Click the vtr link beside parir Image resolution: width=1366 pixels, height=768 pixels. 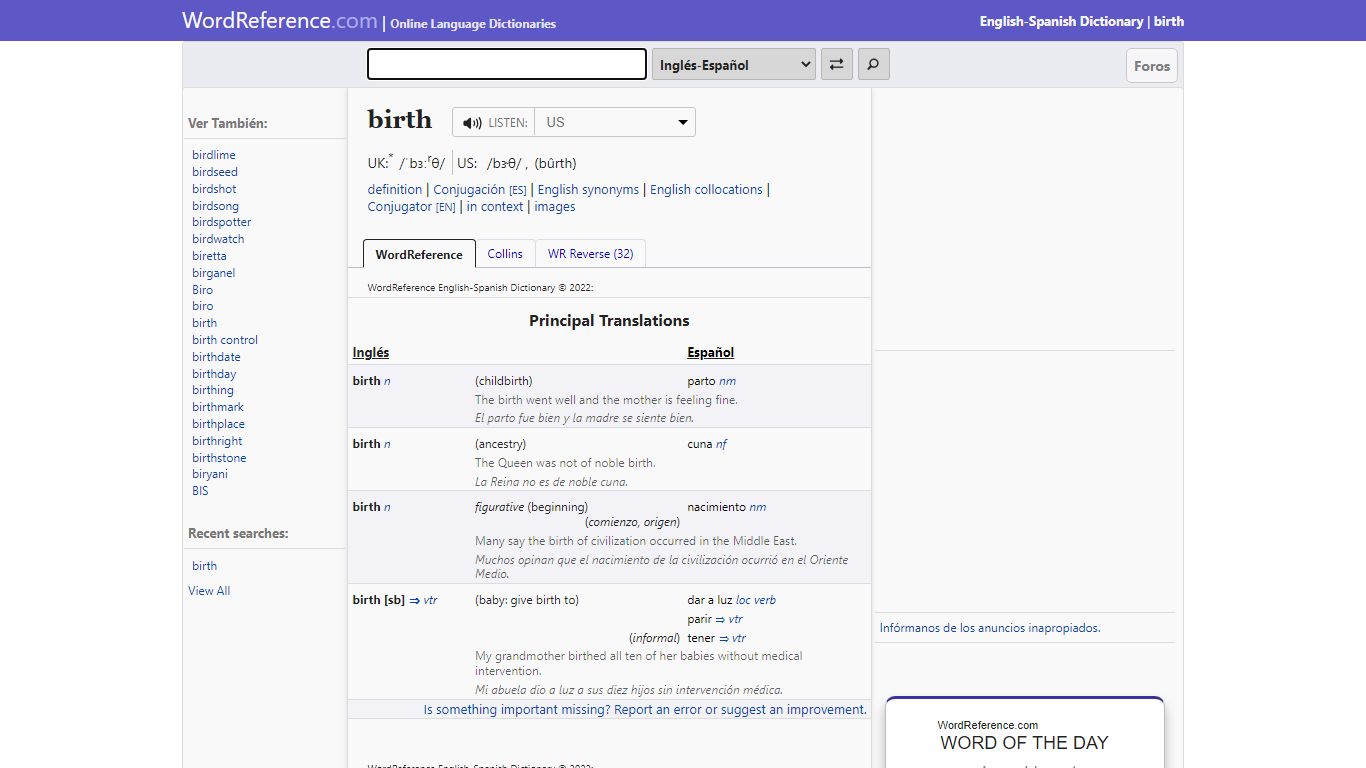[728, 619]
